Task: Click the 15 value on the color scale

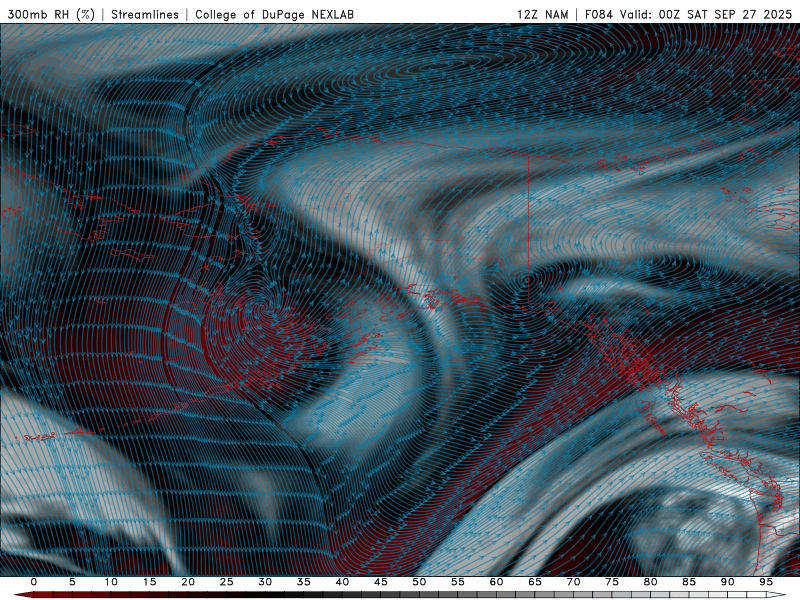Action: [x=149, y=582]
